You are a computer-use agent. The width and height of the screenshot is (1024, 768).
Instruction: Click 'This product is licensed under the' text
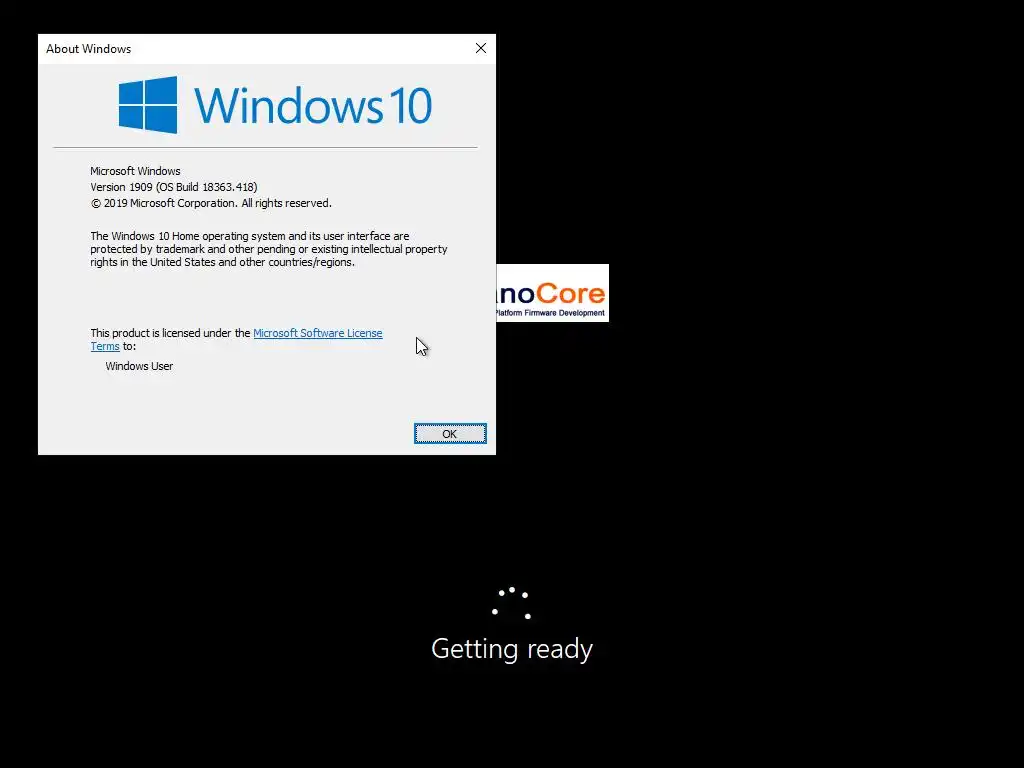pyautogui.click(x=170, y=333)
